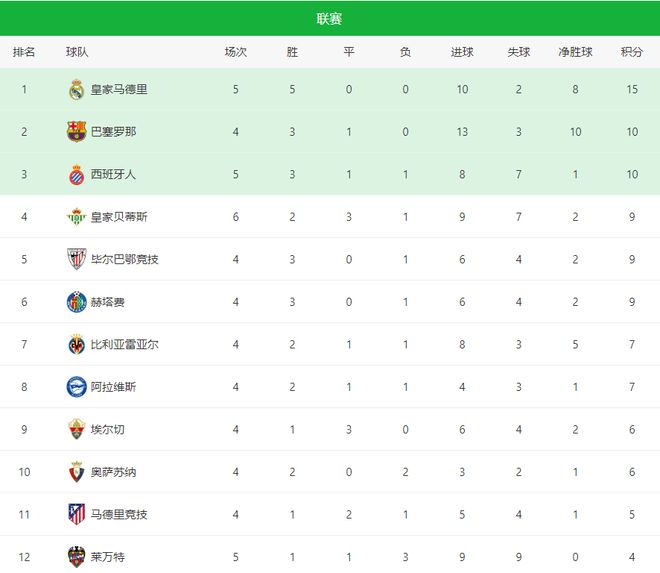Click the Levante club crest icon
Viewport: 660px width, 573px height.
pos(77,556)
